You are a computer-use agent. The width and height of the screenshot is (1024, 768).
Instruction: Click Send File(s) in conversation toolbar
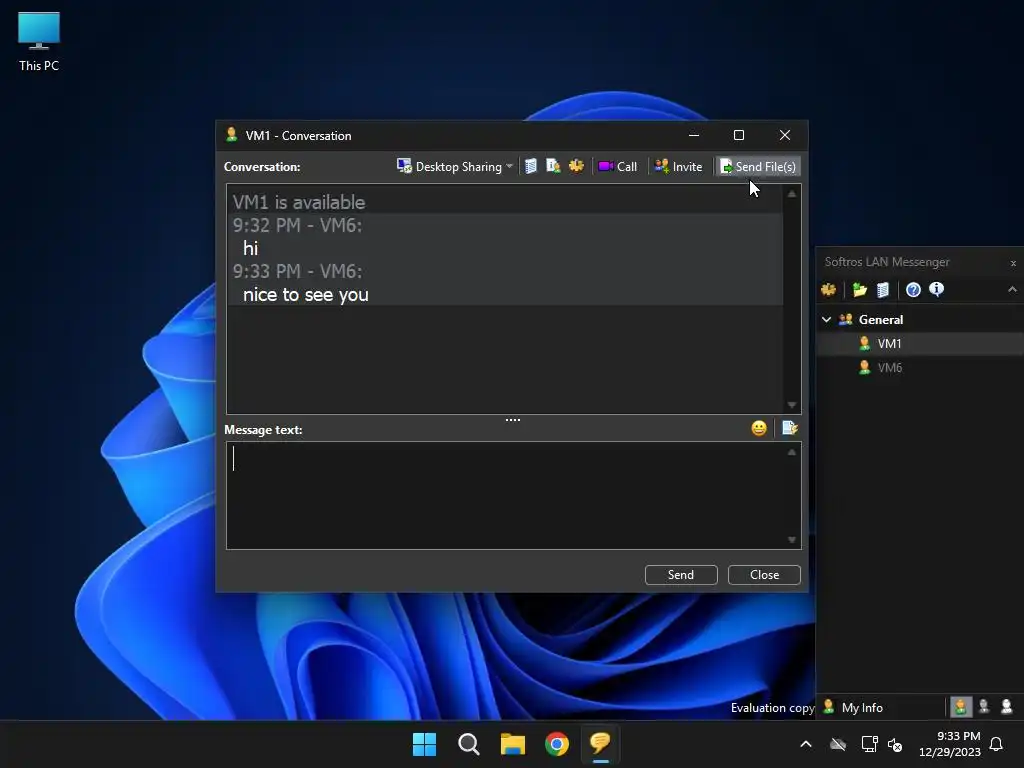click(758, 167)
